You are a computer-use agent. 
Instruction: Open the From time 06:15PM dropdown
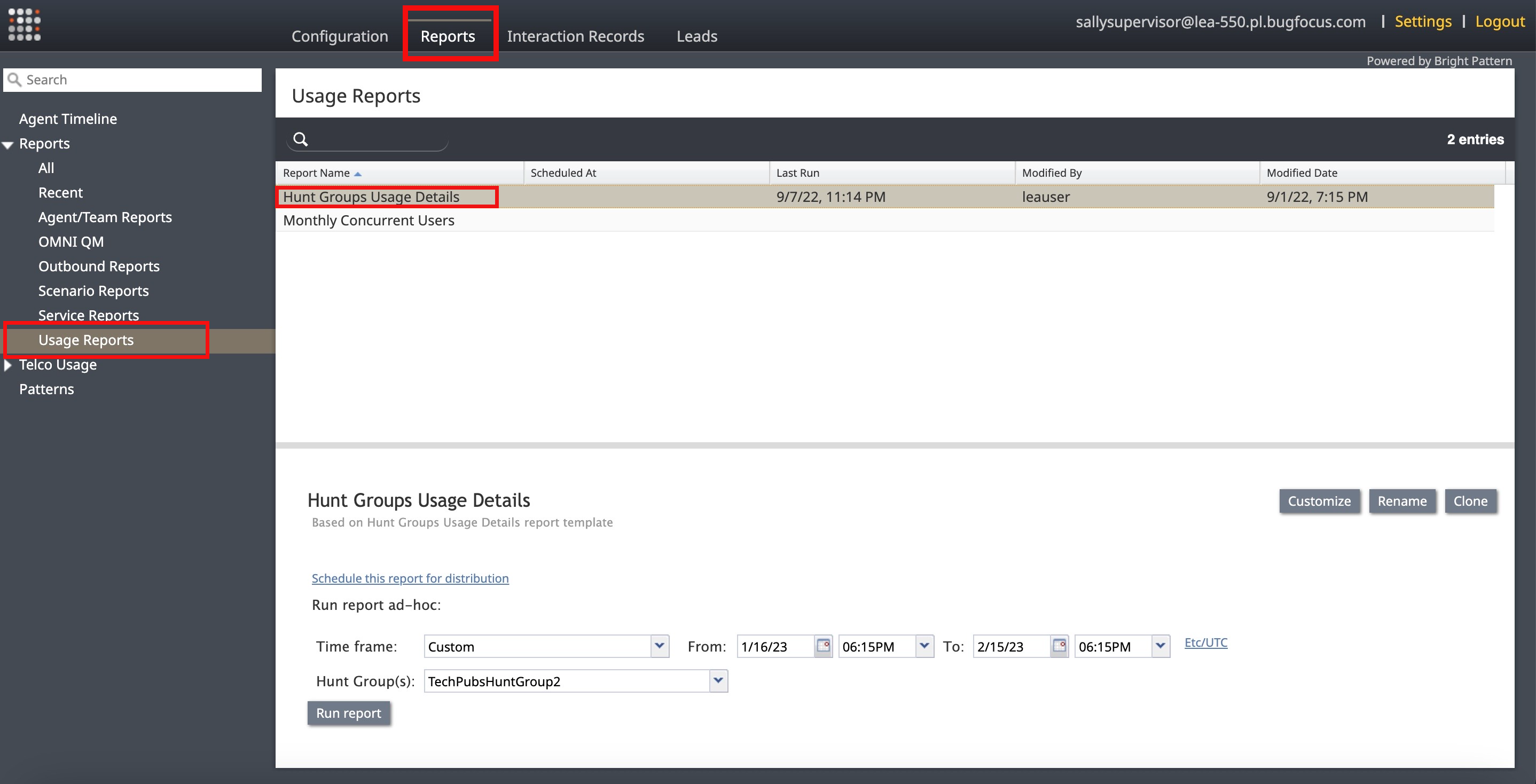[924, 646]
